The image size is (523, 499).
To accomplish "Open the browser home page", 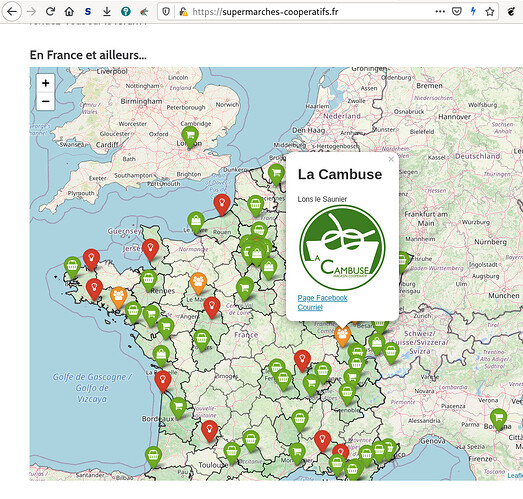I will (x=69, y=12).
